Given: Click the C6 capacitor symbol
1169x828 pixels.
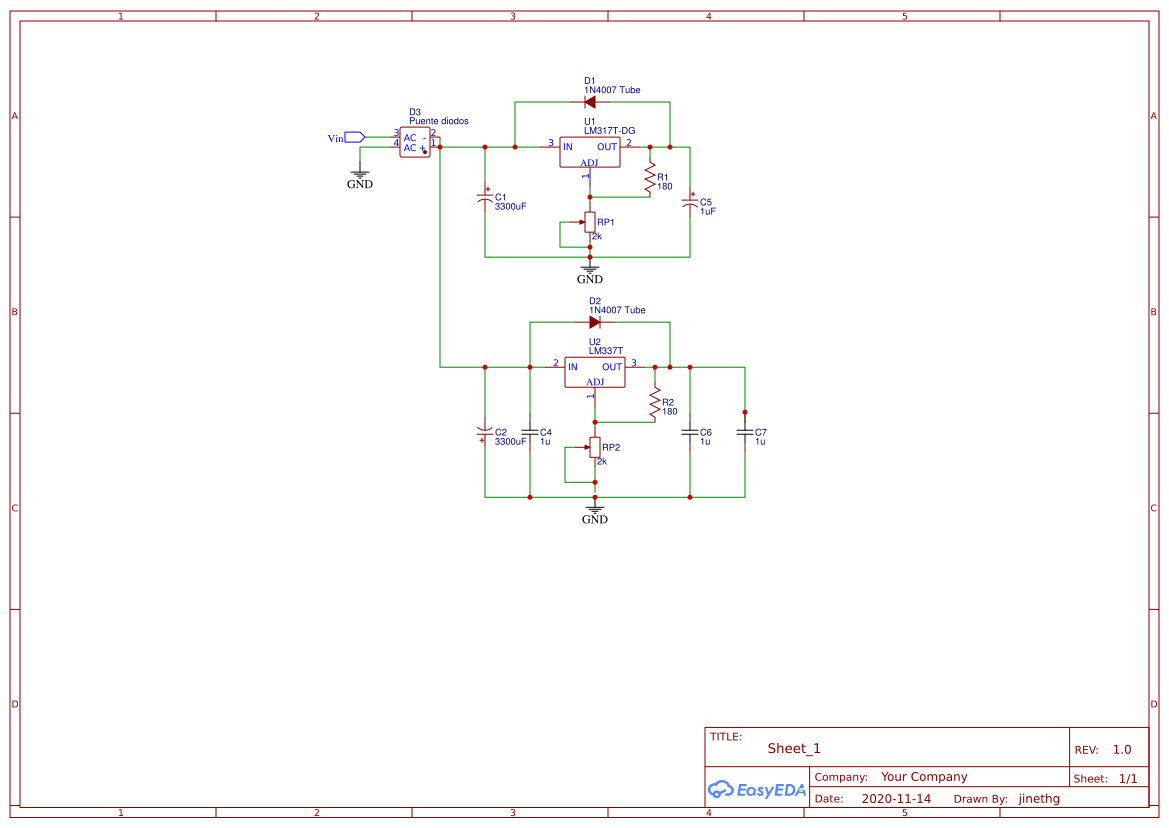Looking at the screenshot, I should (690, 432).
